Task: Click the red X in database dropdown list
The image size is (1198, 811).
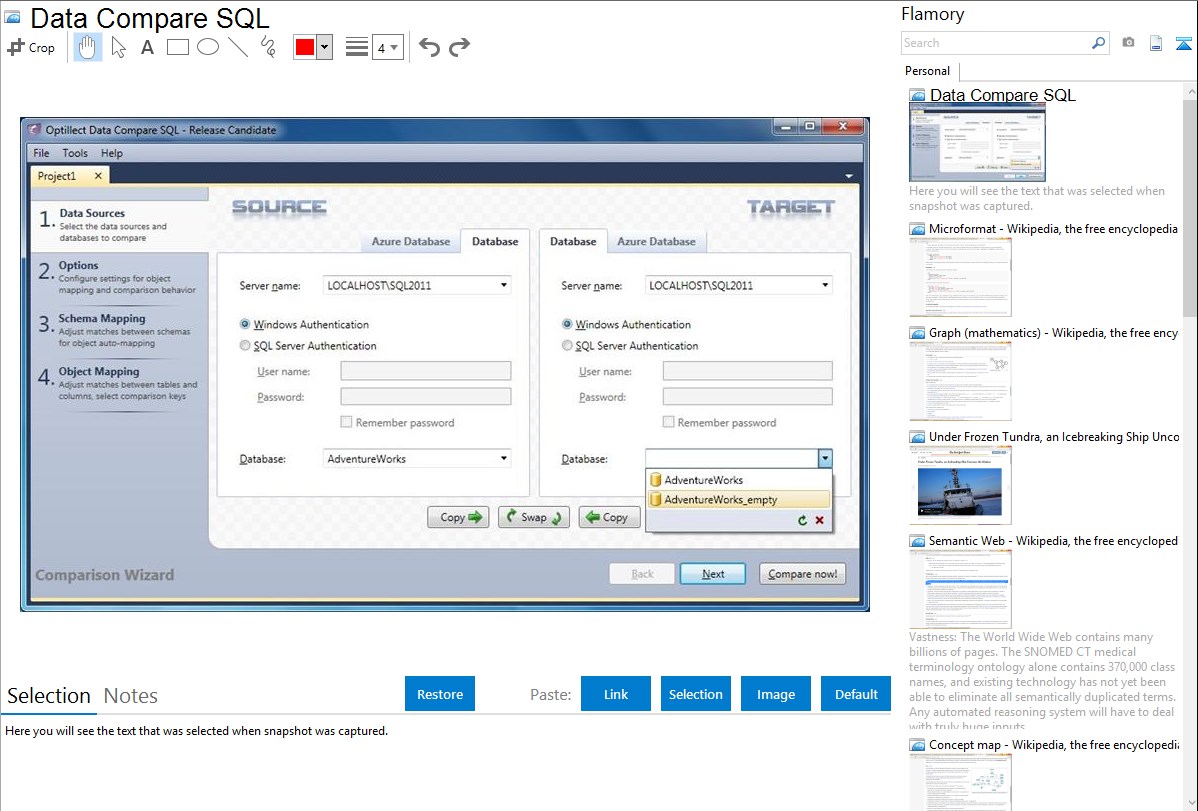Action: (820, 521)
